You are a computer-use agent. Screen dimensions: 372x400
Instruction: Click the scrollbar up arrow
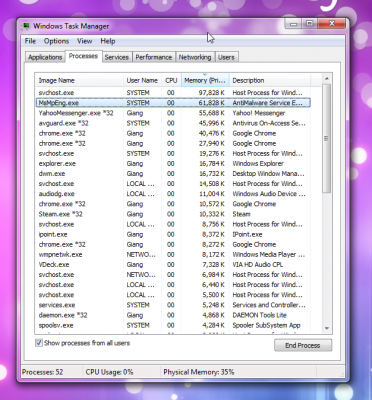tap(327, 79)
